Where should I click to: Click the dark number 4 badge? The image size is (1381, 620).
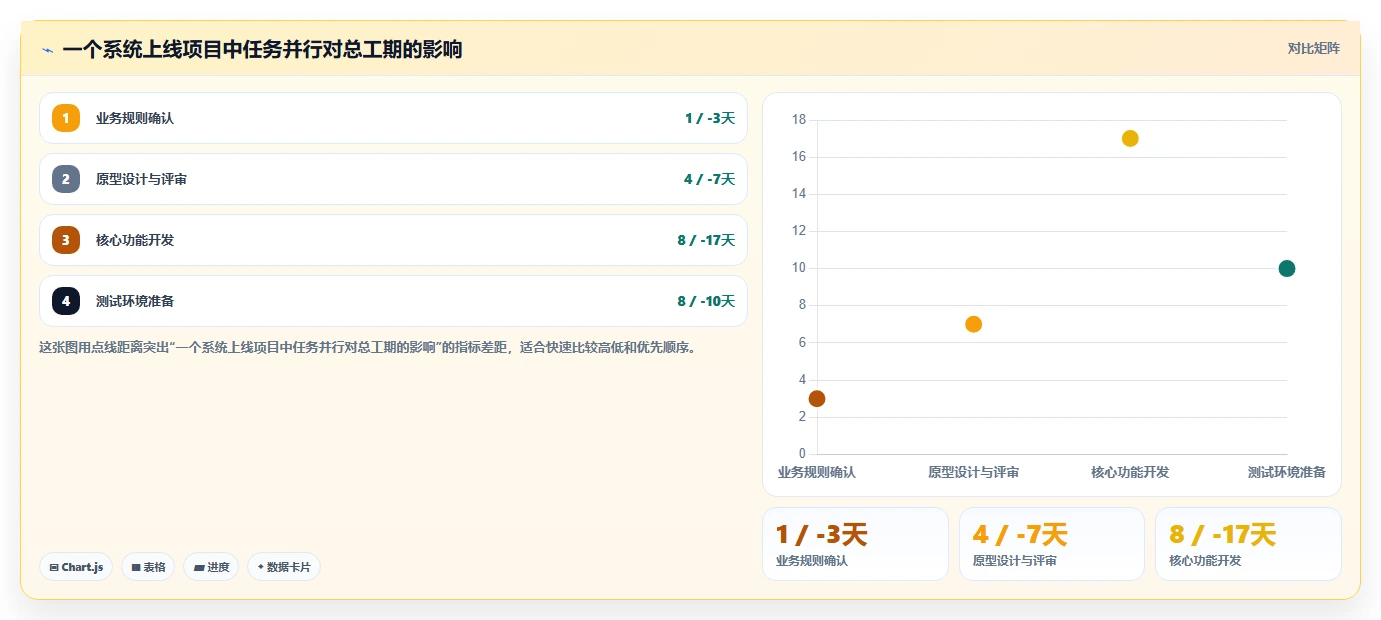pos(66,301)
